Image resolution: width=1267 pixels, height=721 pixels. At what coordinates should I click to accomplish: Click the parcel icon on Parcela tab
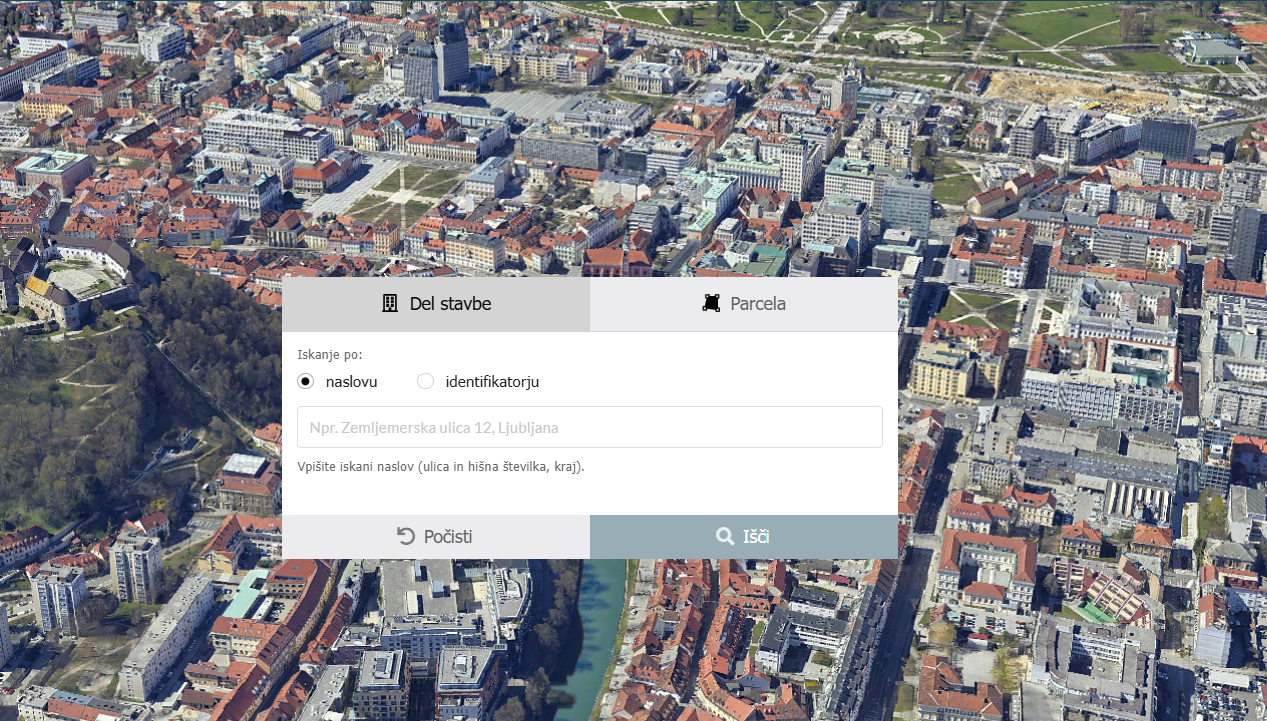click(x=711, y=304)
